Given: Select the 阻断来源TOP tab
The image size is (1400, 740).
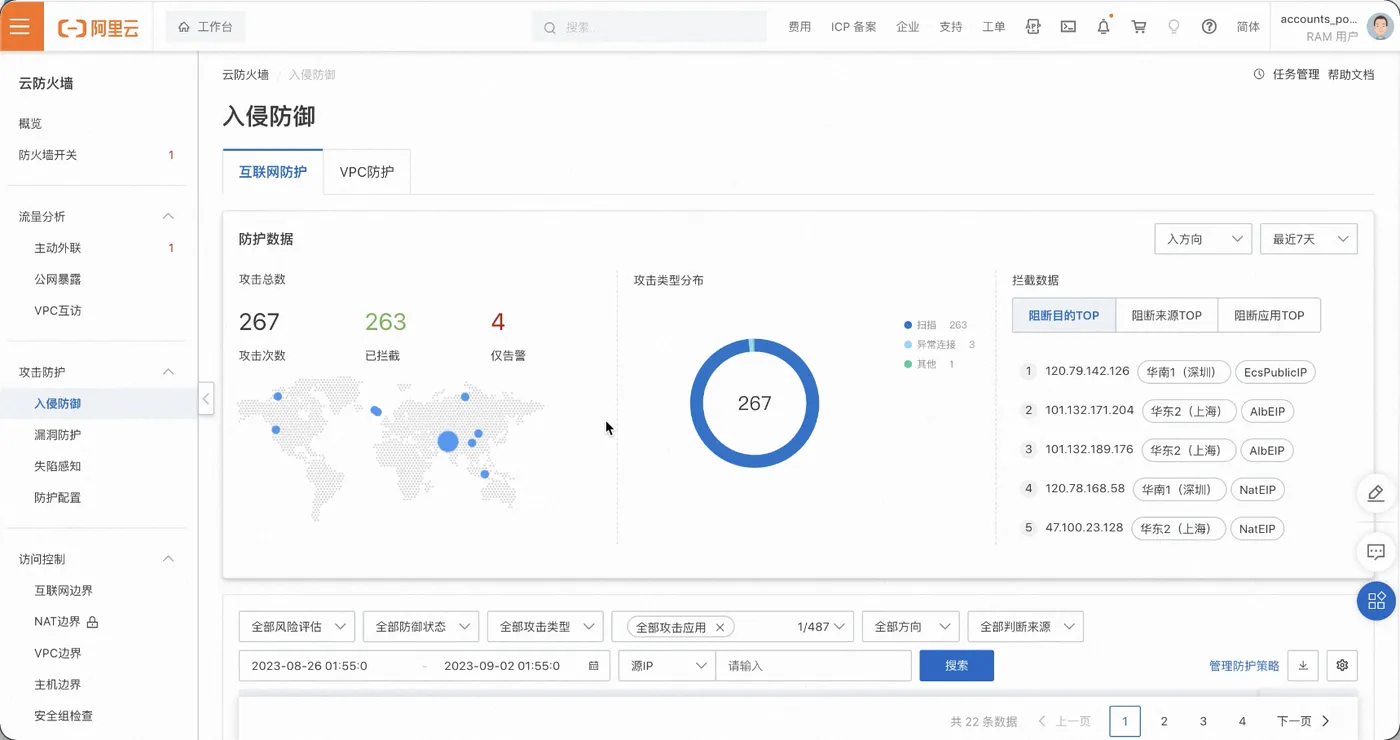Looking at the screenshot, I should (1166, 315).
